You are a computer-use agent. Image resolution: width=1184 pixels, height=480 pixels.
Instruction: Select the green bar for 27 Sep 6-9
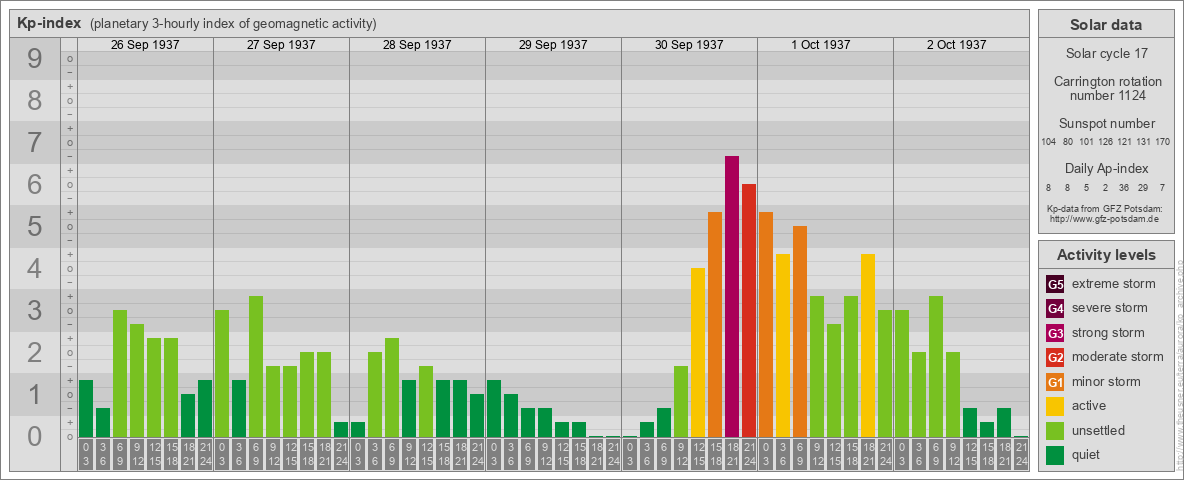pyautogui.click(x=256, y=367)
